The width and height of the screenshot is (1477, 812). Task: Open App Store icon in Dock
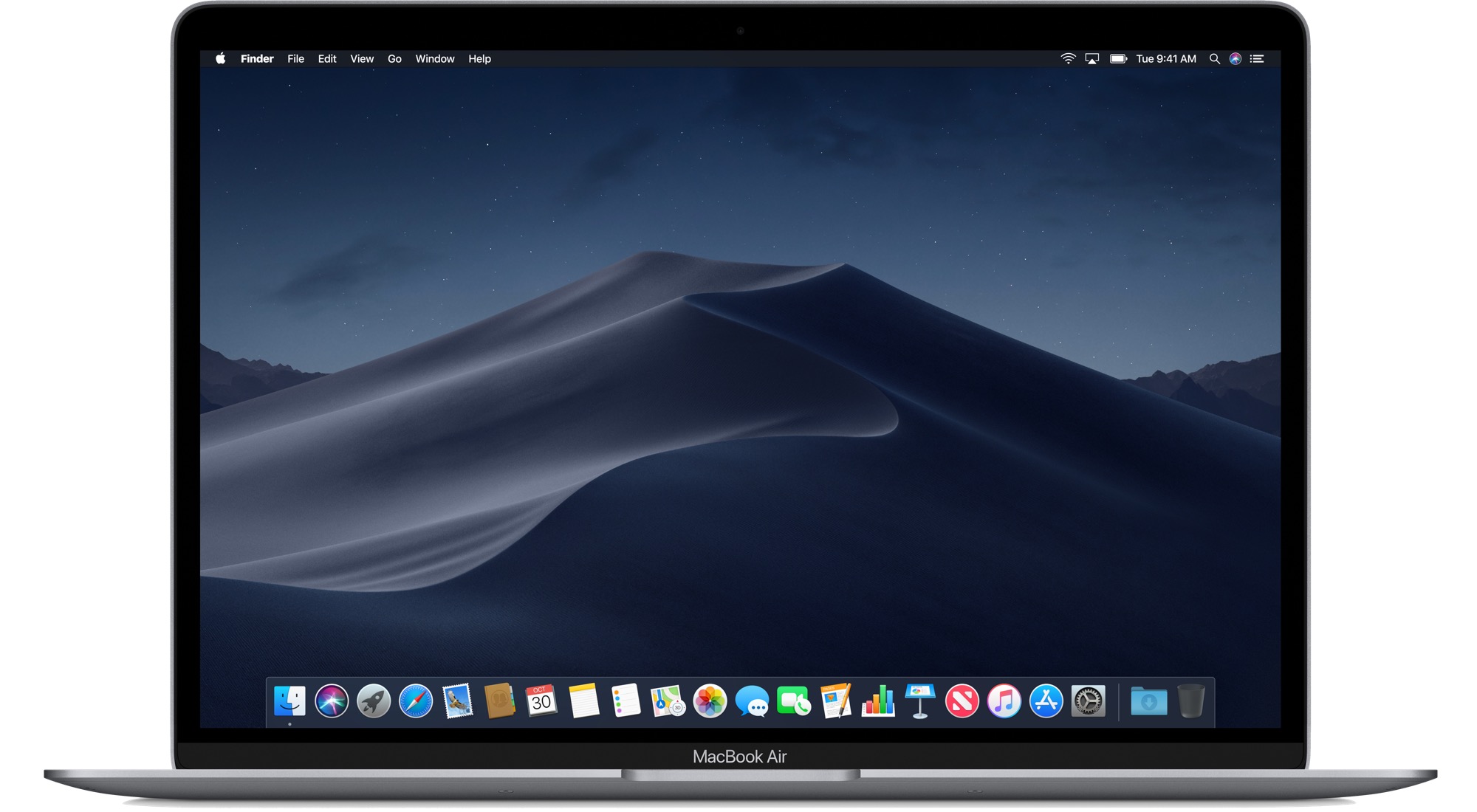click(x=1046, y=701)
